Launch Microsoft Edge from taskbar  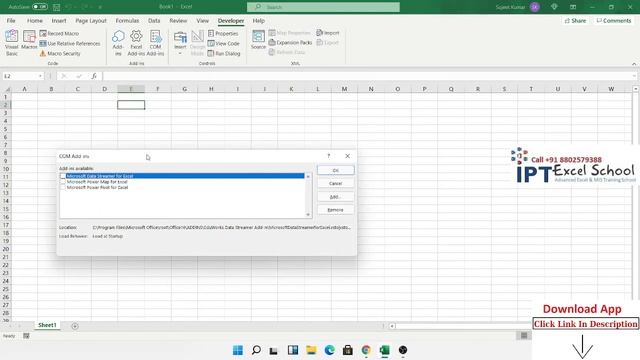(x=329, y=350)
